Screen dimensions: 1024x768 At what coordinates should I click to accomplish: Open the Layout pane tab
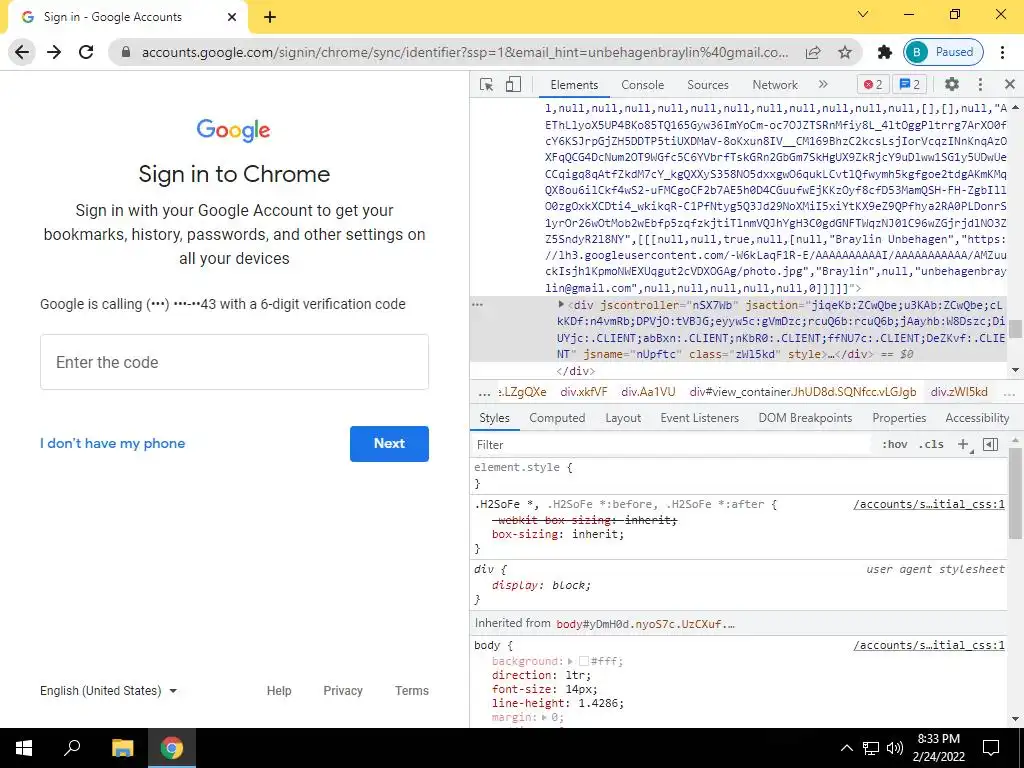(x=623, y=418)
